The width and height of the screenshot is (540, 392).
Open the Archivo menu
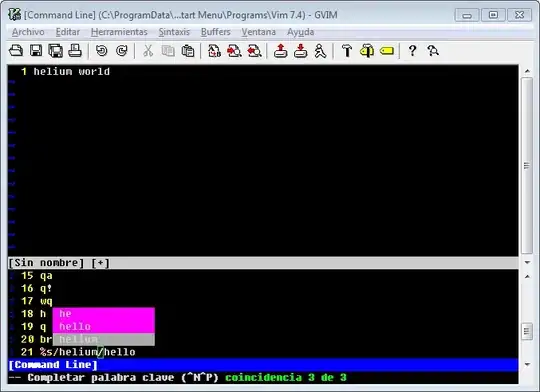28,32
